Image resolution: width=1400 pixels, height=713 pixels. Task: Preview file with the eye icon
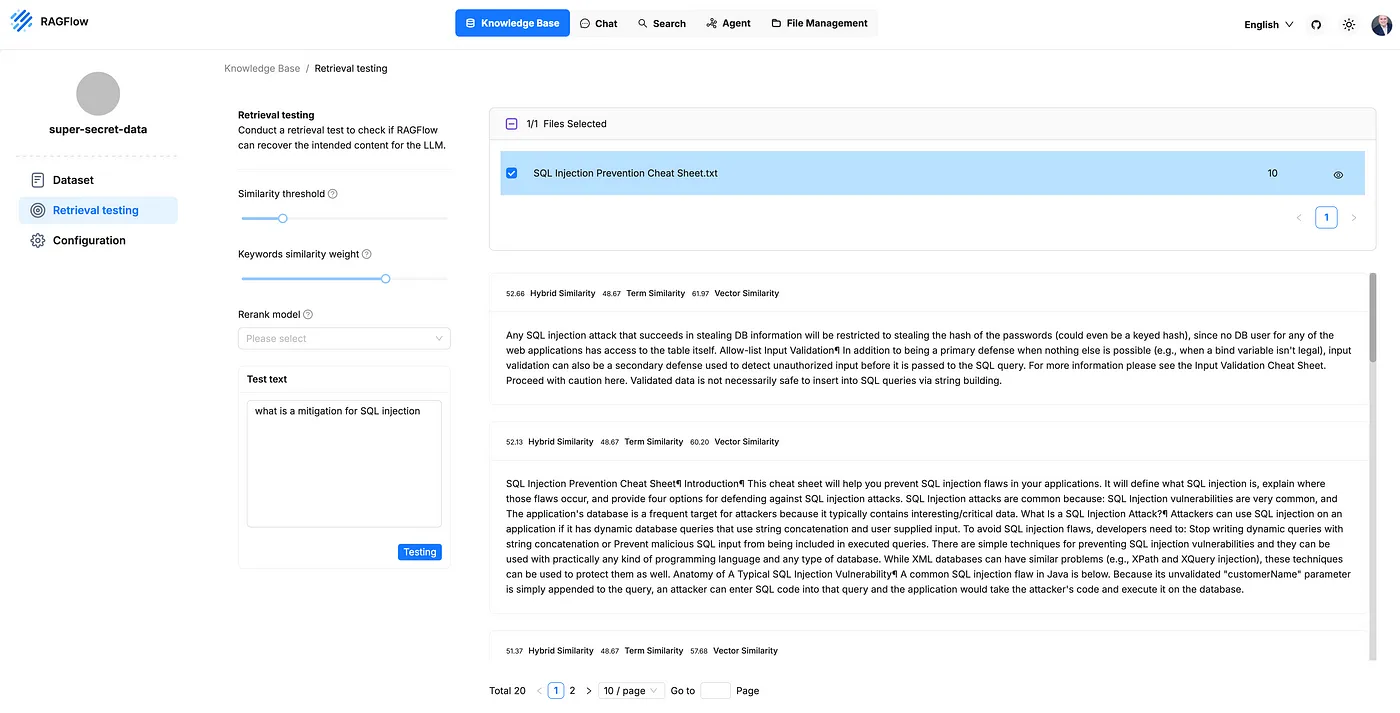tap(1338, 174)
